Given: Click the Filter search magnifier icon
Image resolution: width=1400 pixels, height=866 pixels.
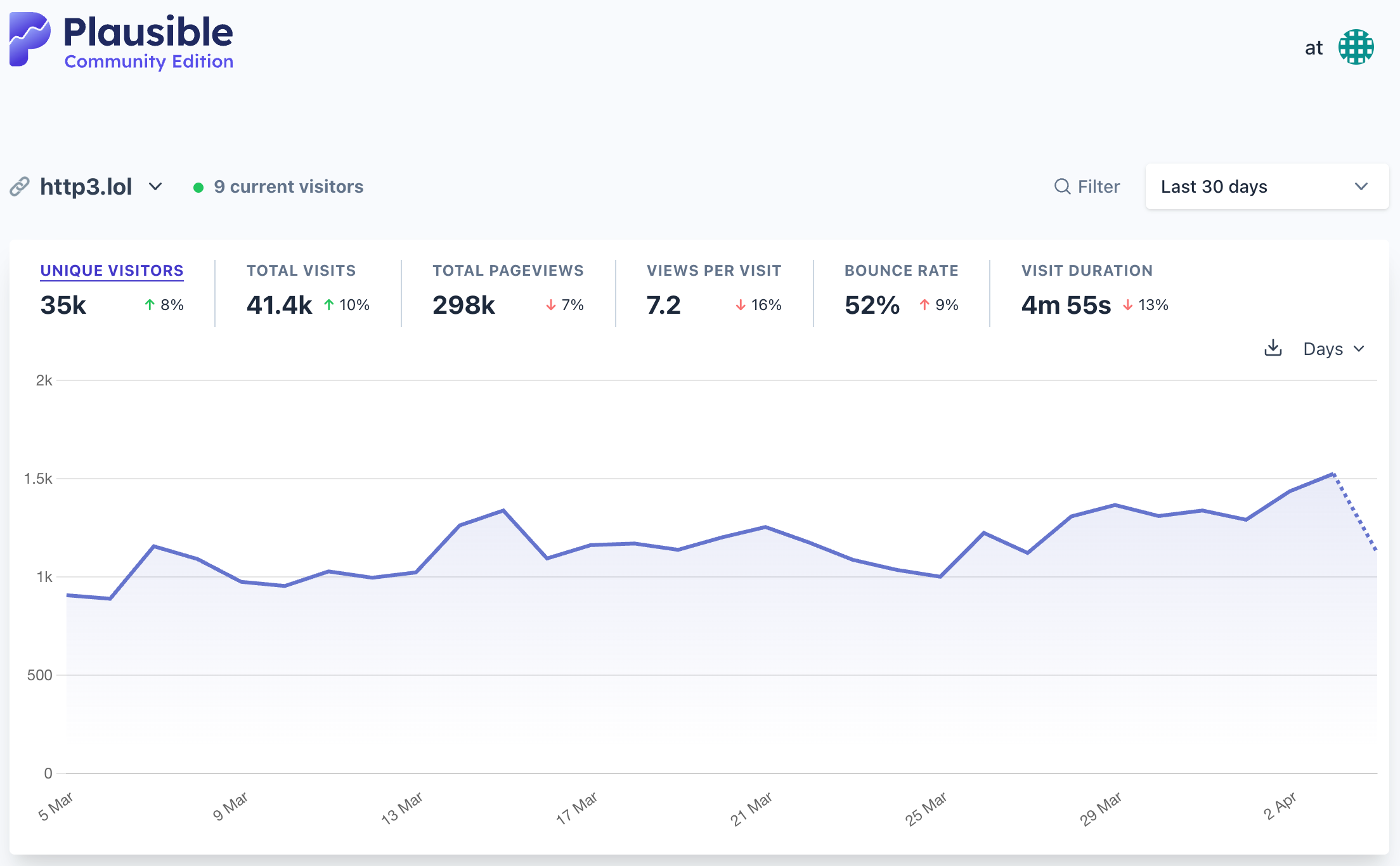Looking at the screenshot, I should pyautogui.click(x=1062, y=186).
